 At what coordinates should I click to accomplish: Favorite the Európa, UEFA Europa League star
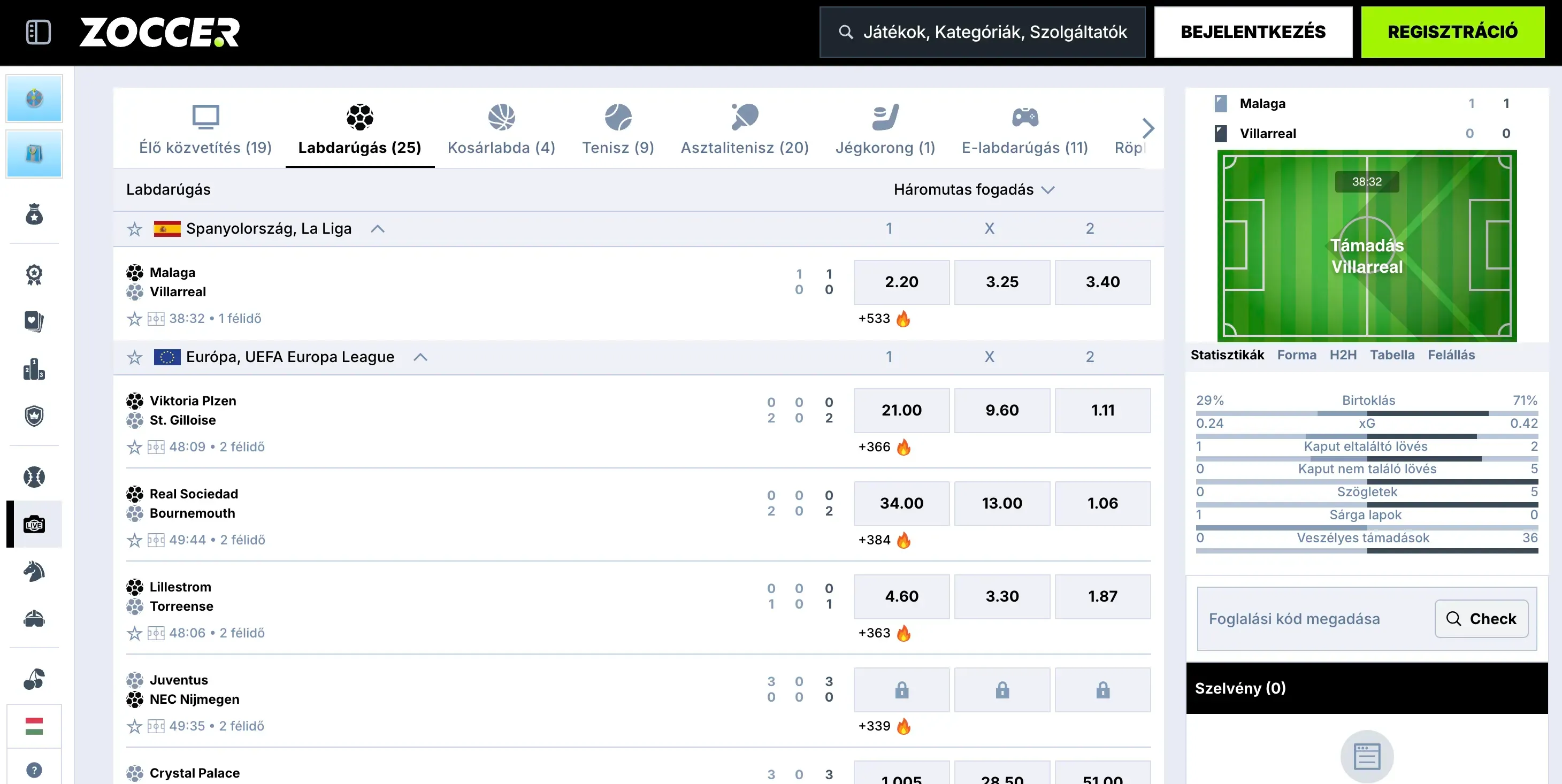135,358
